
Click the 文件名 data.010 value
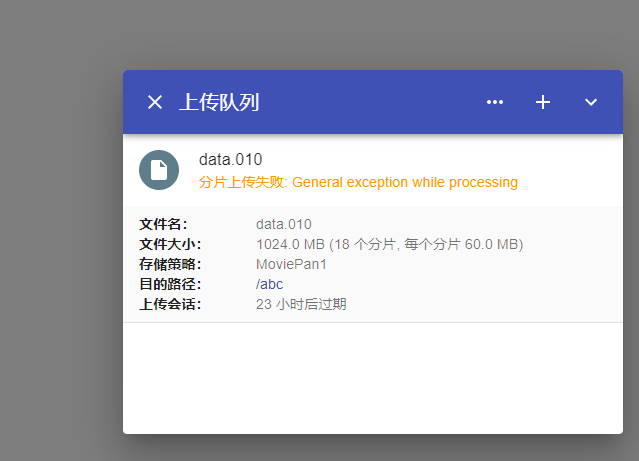(x=284, y=224)
